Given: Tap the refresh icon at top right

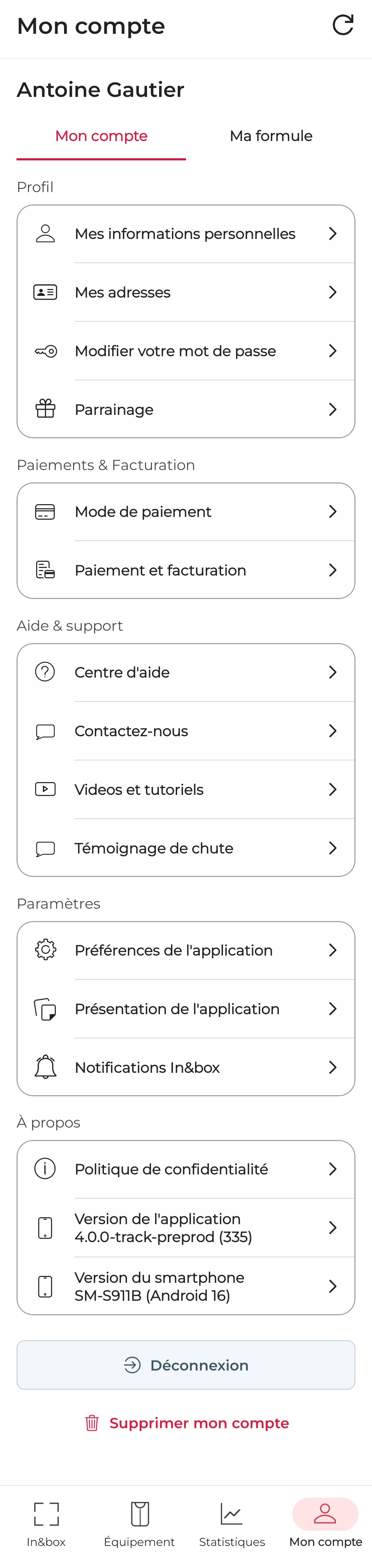Looking at the screenshot, I should click(343, 25).
